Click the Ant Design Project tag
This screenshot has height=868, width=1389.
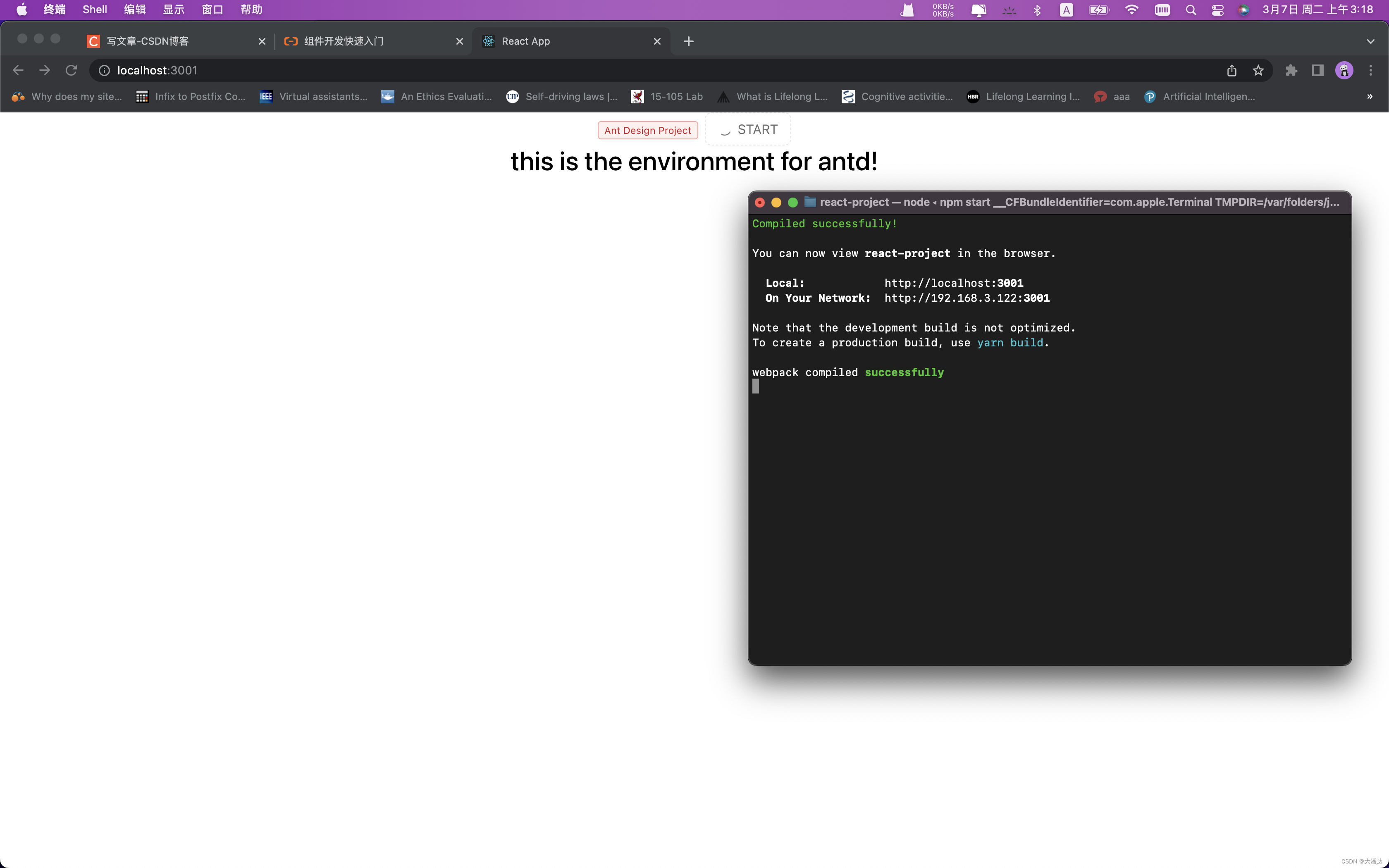tap(647, 130)
